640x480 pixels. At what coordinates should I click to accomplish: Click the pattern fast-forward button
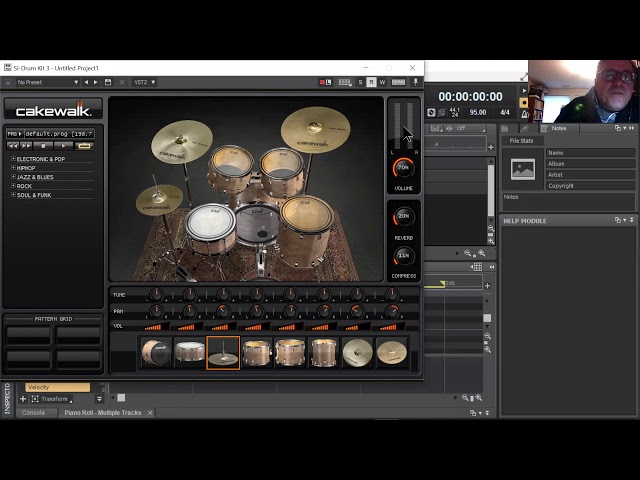[x=26, y=146]
